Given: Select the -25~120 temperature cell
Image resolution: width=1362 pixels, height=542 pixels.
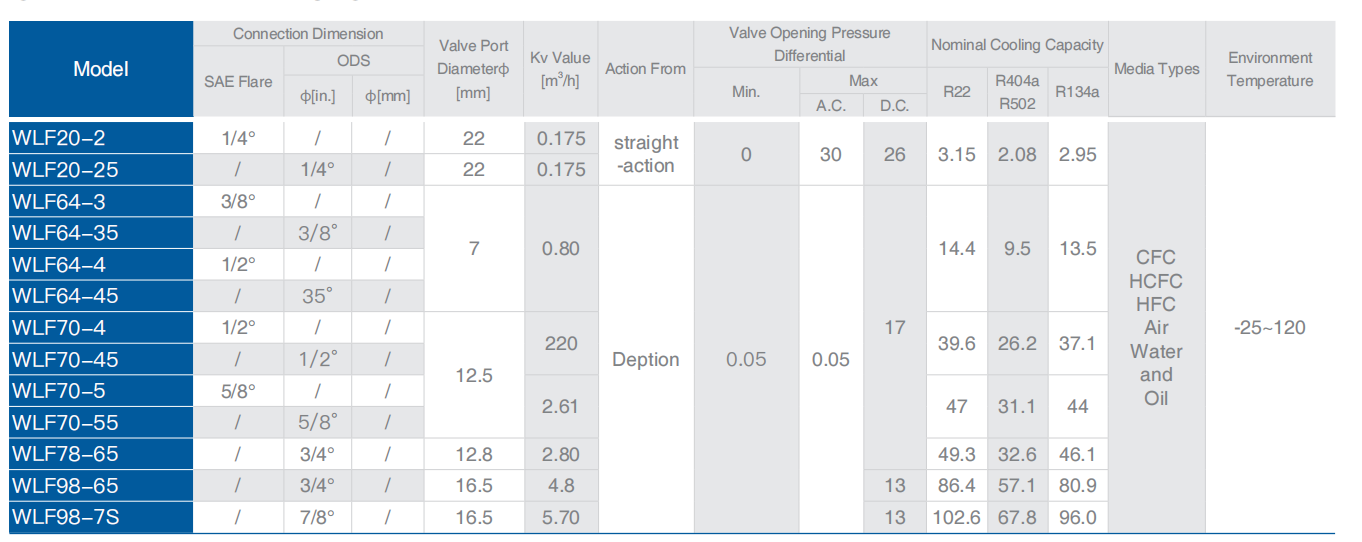Looking at the screenshot, I should (1270, 327).
